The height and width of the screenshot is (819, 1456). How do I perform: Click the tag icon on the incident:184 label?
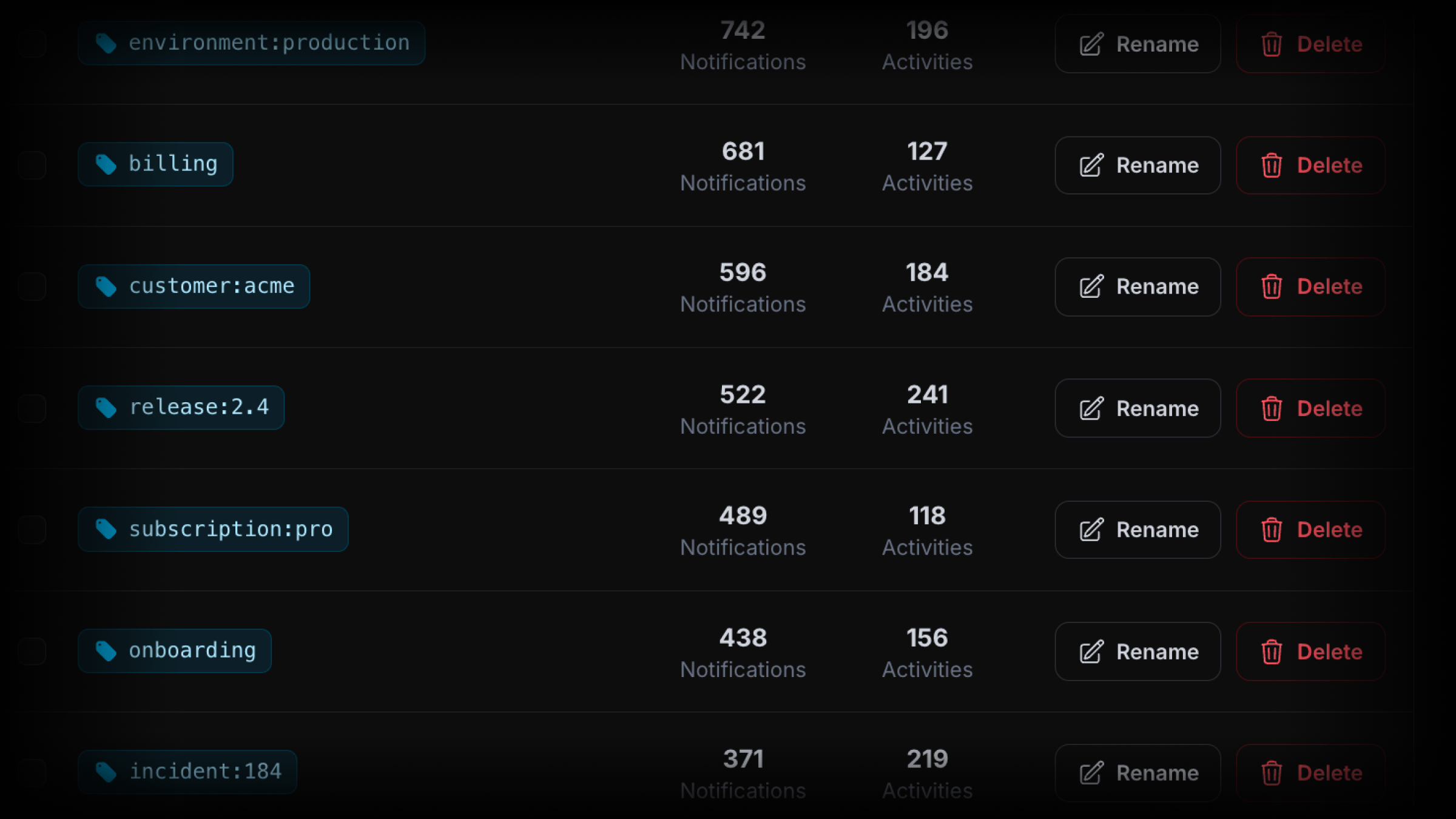[106, 772]
